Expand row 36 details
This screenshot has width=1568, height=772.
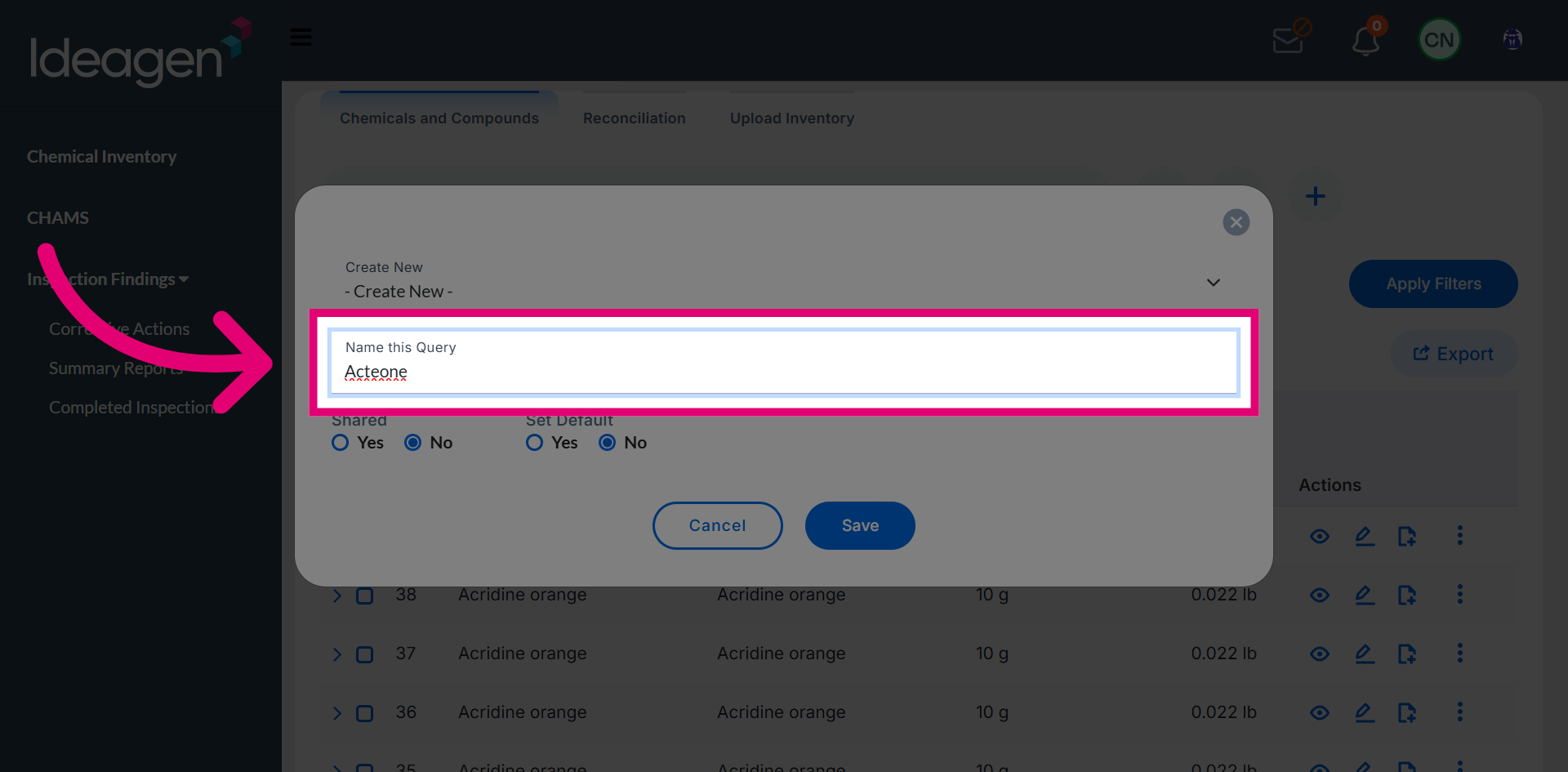tap(337, 714)
